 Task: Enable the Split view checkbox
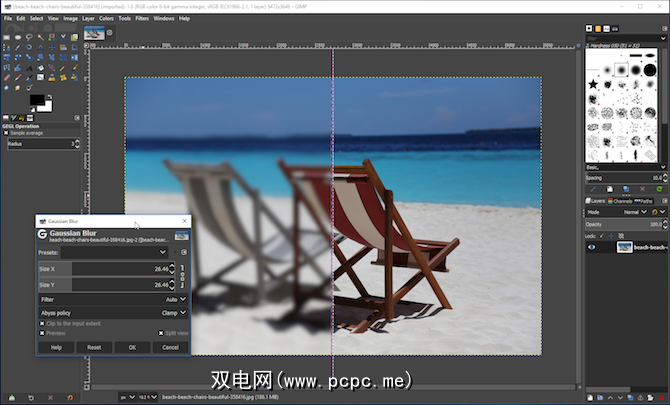(160, 333)
